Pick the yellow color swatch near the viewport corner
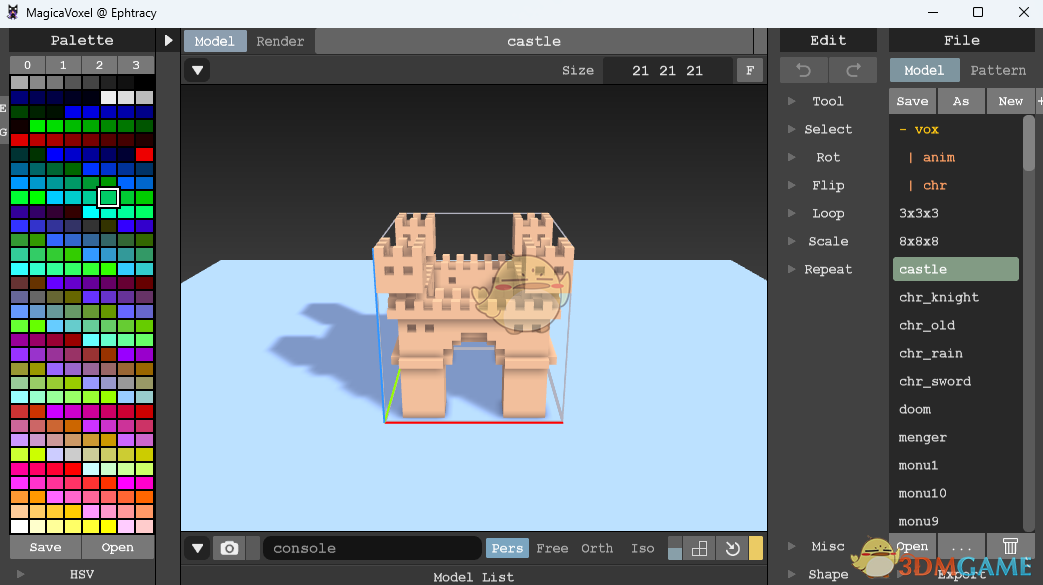This screenshot has width=1043, height=585. click(756, 548)
